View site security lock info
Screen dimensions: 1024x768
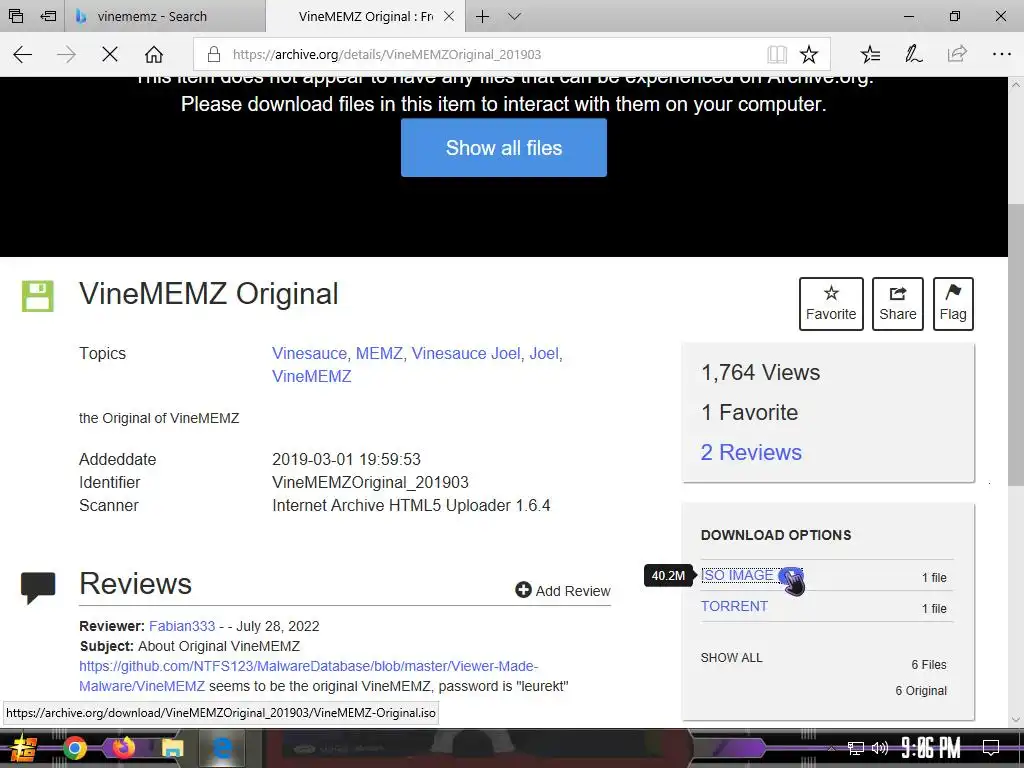pyautogui.click(x=214, y=54)
